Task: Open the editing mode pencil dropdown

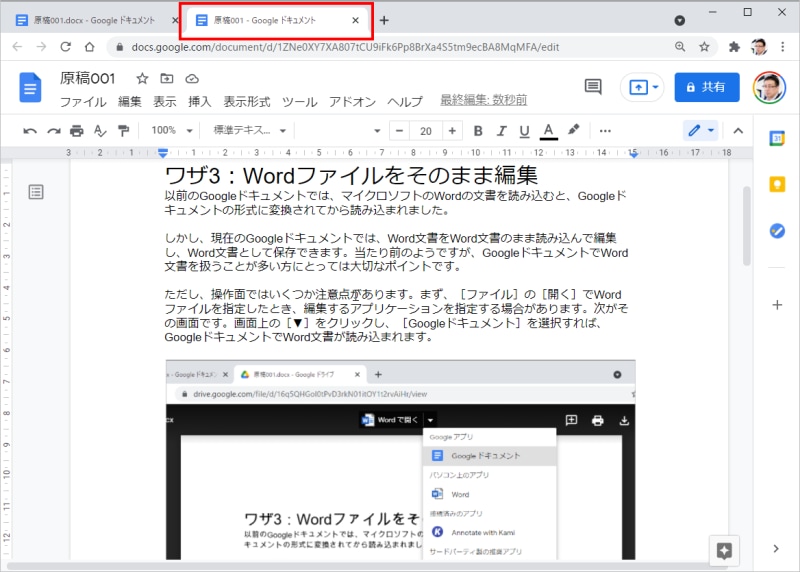Action: point(701,131)
